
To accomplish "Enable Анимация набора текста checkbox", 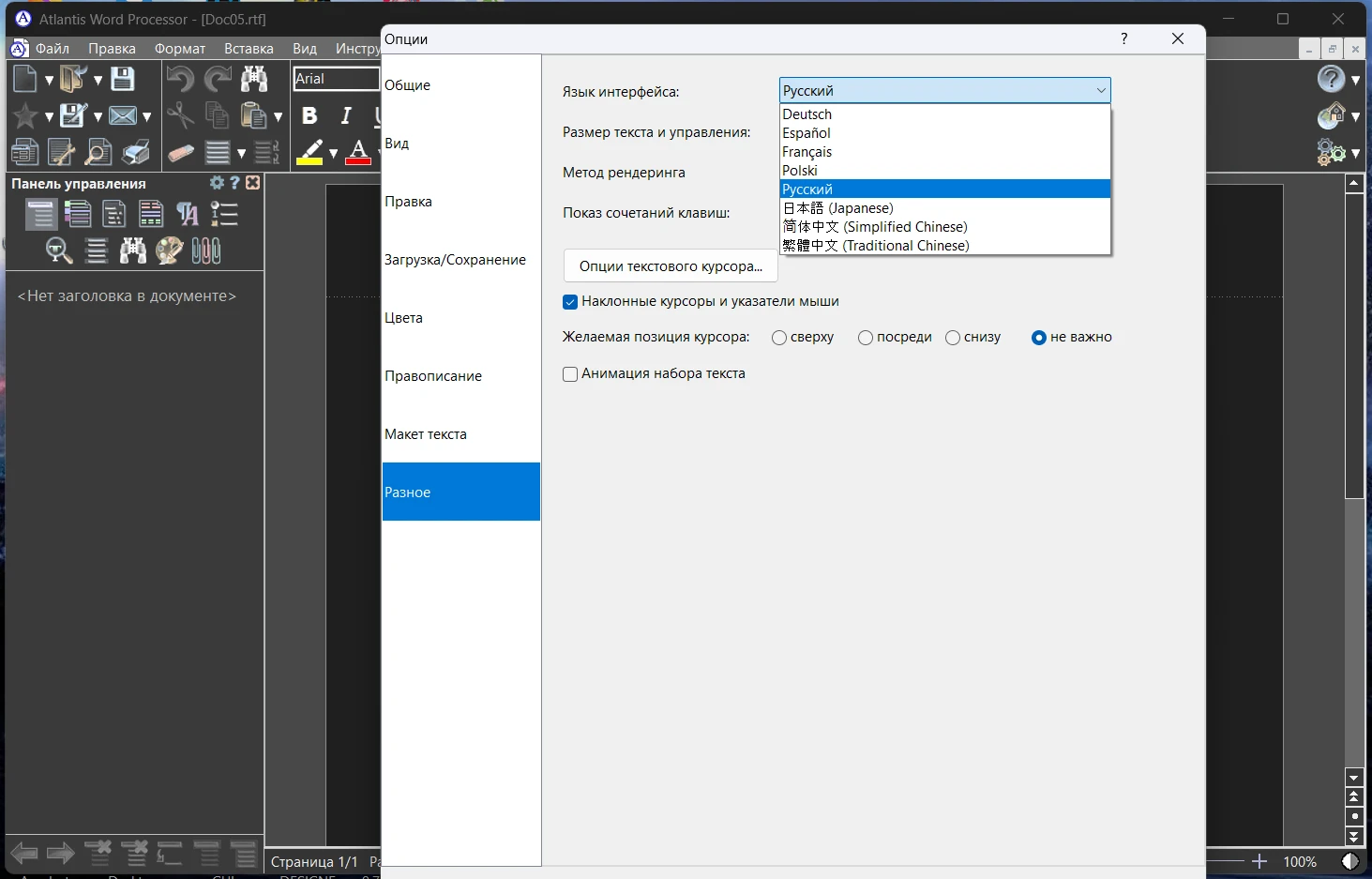I will coord(570,374).
